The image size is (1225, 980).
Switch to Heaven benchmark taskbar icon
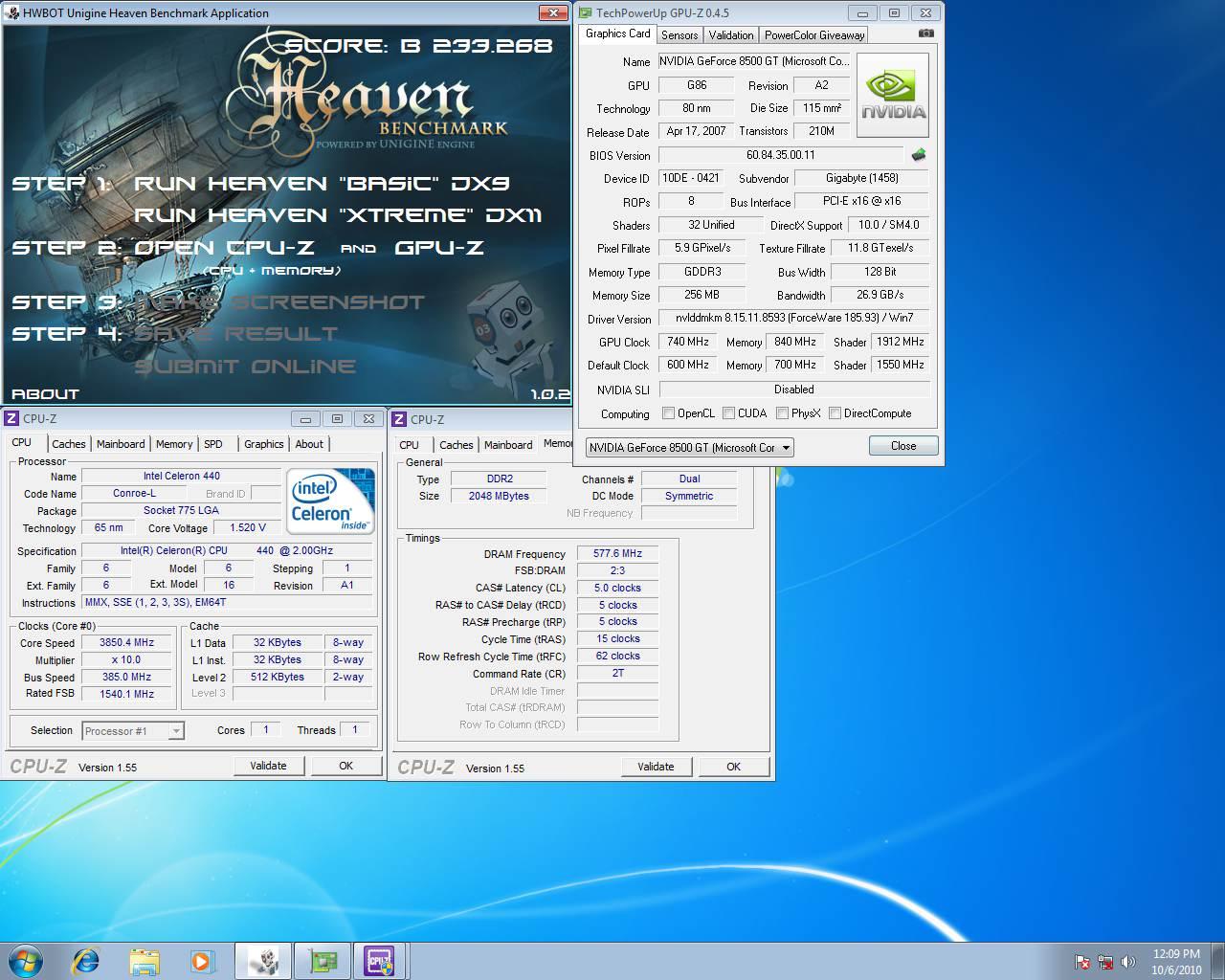263,961
